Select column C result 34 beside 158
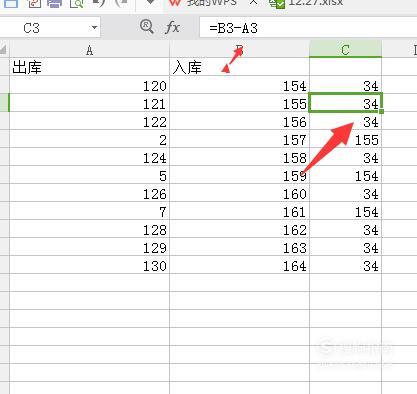 pos(345,157)
